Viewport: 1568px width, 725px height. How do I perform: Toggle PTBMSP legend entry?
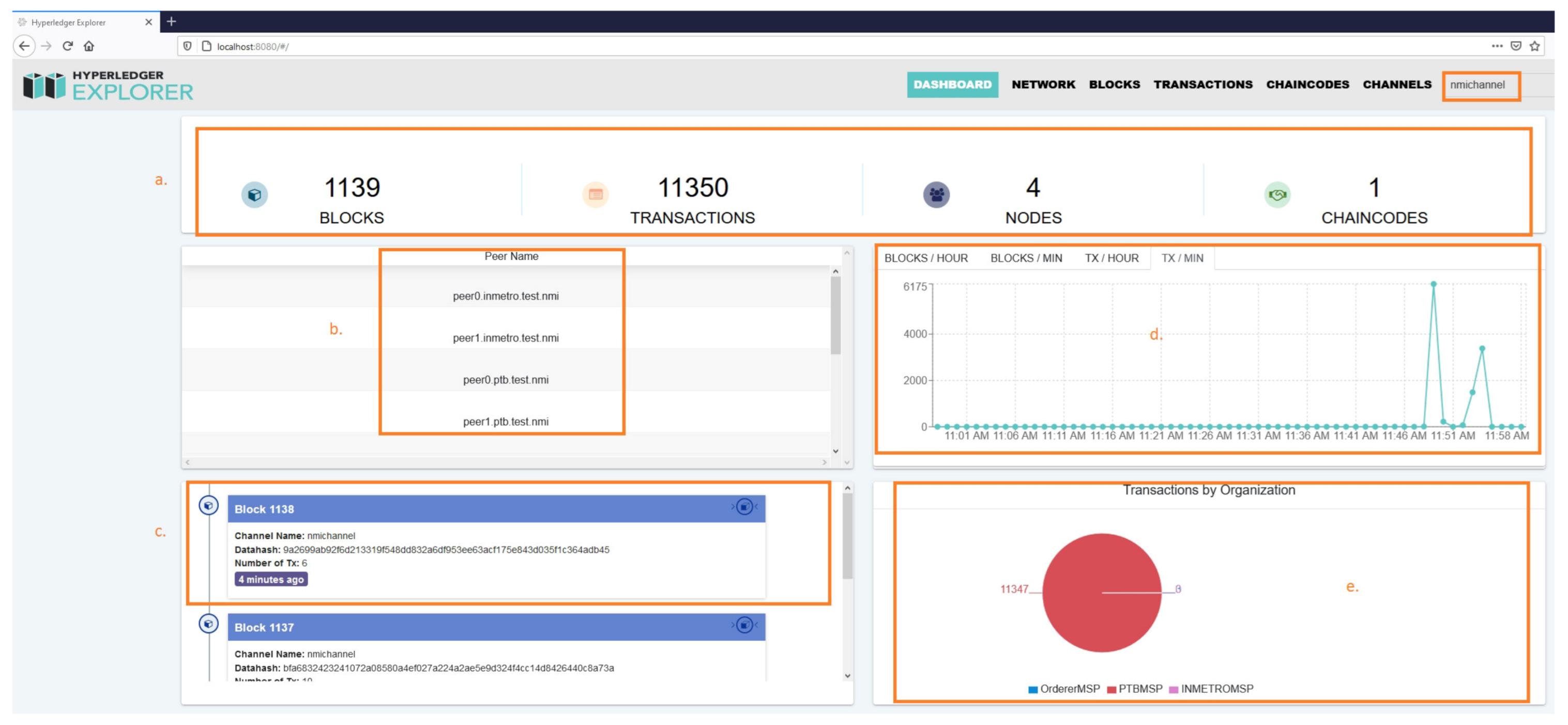1134,689
